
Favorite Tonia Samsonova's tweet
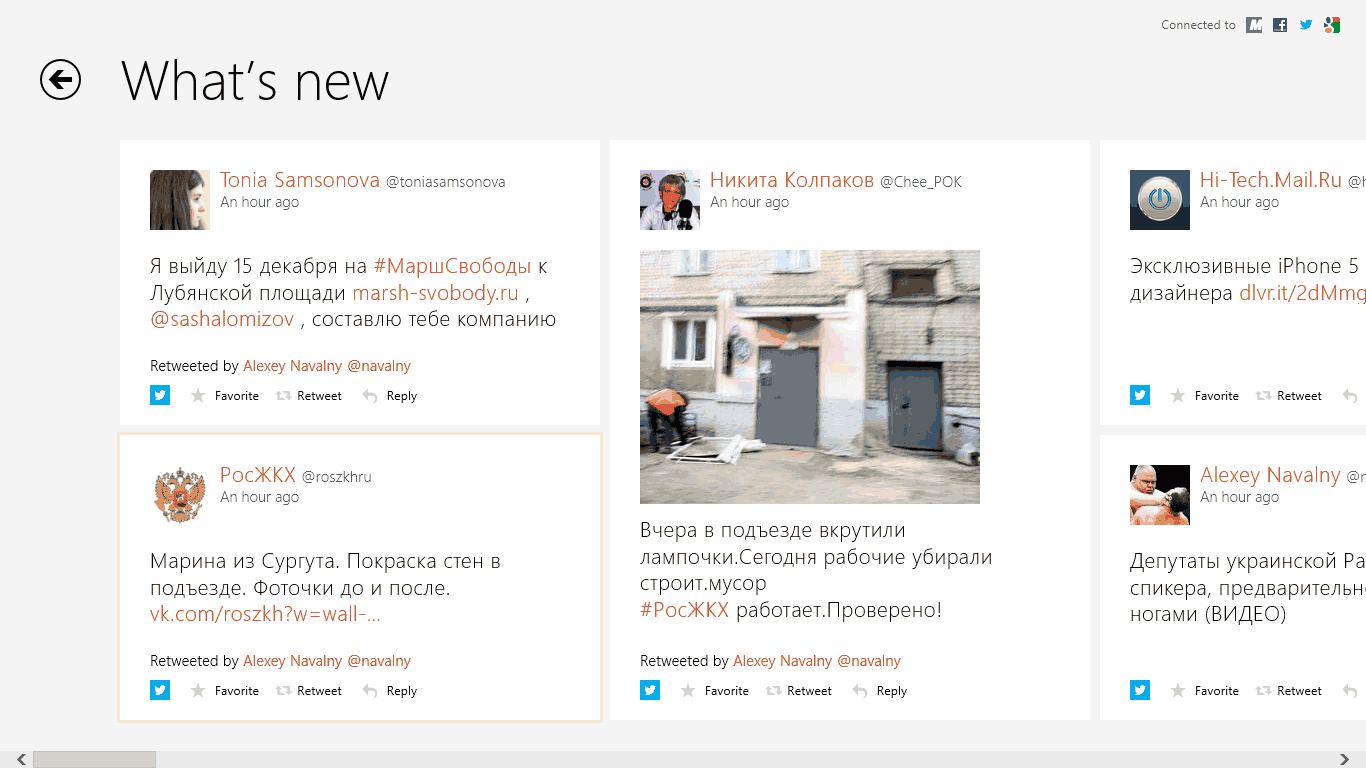point(225,396)
